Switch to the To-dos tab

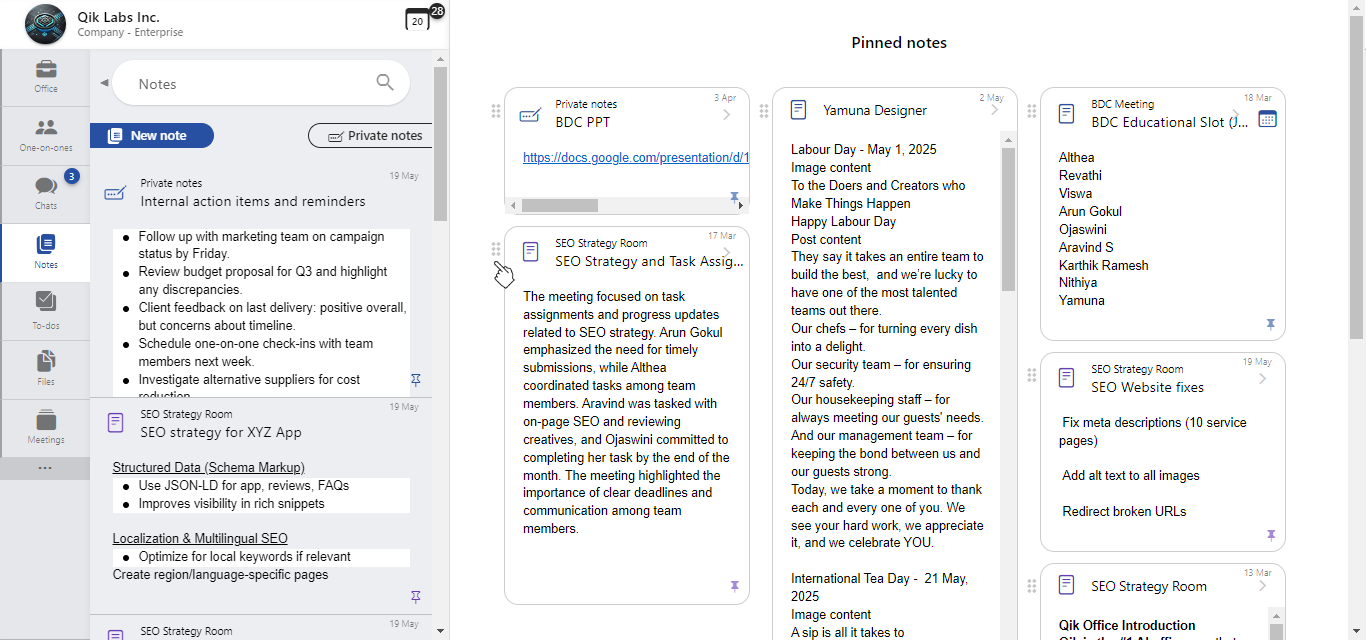click(46, 309)
